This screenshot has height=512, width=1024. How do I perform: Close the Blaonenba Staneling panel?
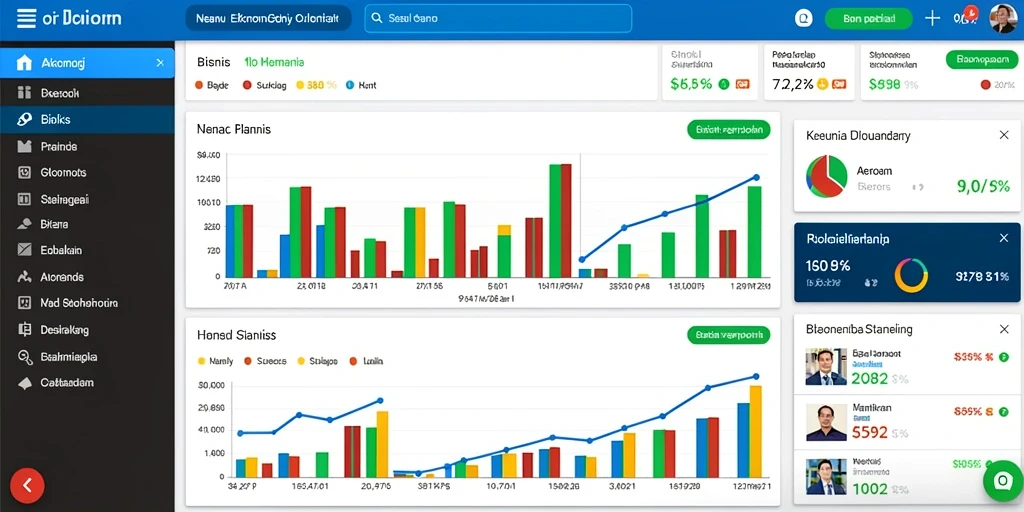(1004, 329)
